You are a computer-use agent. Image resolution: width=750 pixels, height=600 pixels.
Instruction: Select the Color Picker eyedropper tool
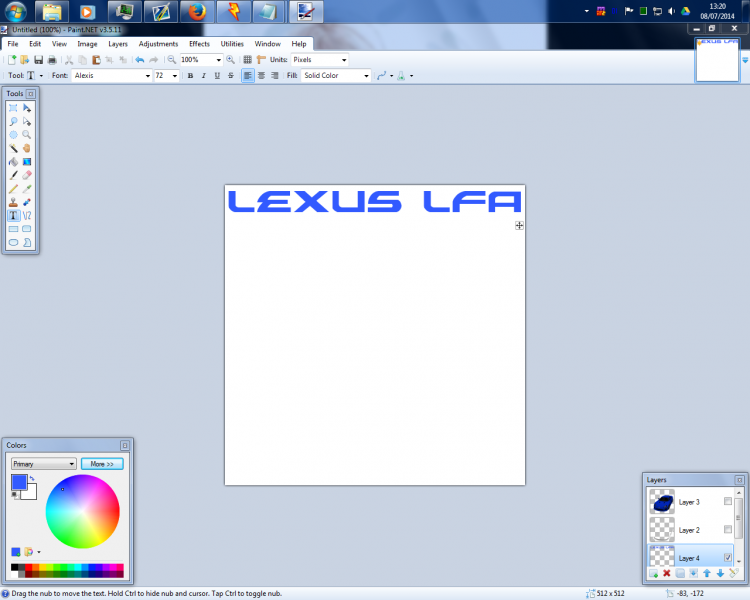coord(27,189)
